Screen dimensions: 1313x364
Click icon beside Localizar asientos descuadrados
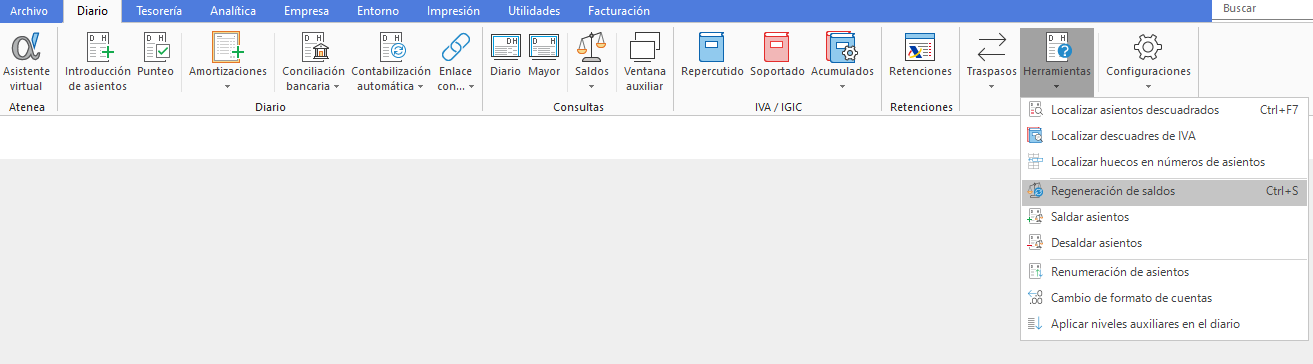[1035, 109]
